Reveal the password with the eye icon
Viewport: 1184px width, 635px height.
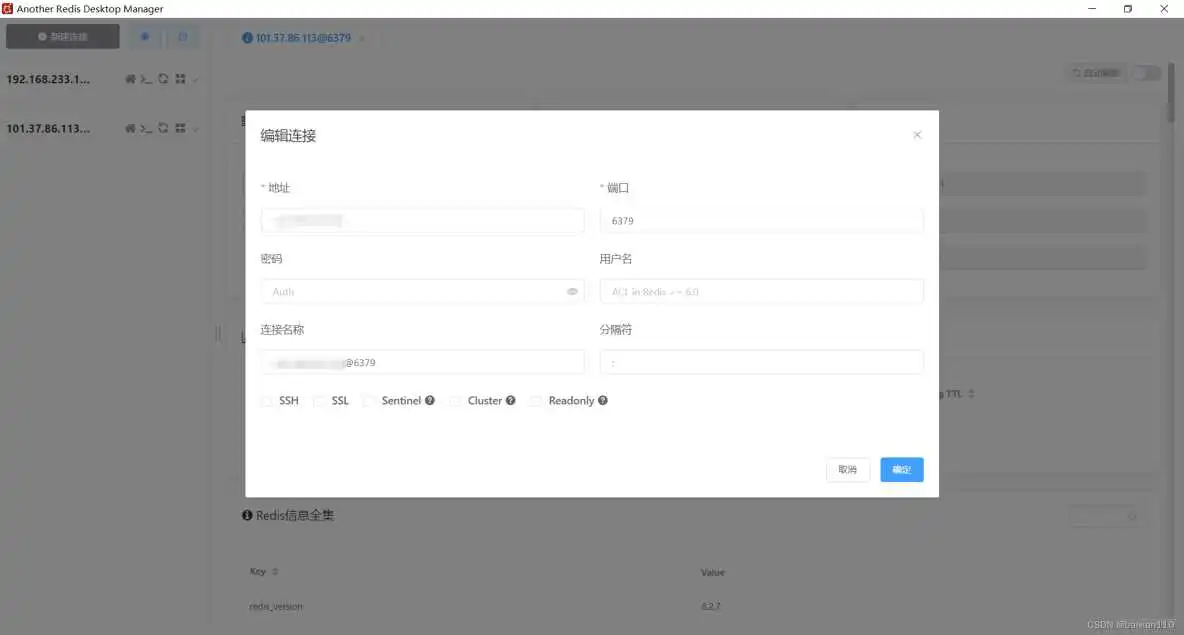572,291
